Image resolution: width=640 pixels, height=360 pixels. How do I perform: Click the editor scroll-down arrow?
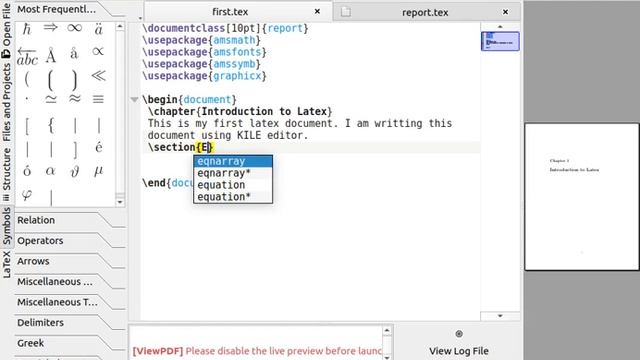point(500,316)
